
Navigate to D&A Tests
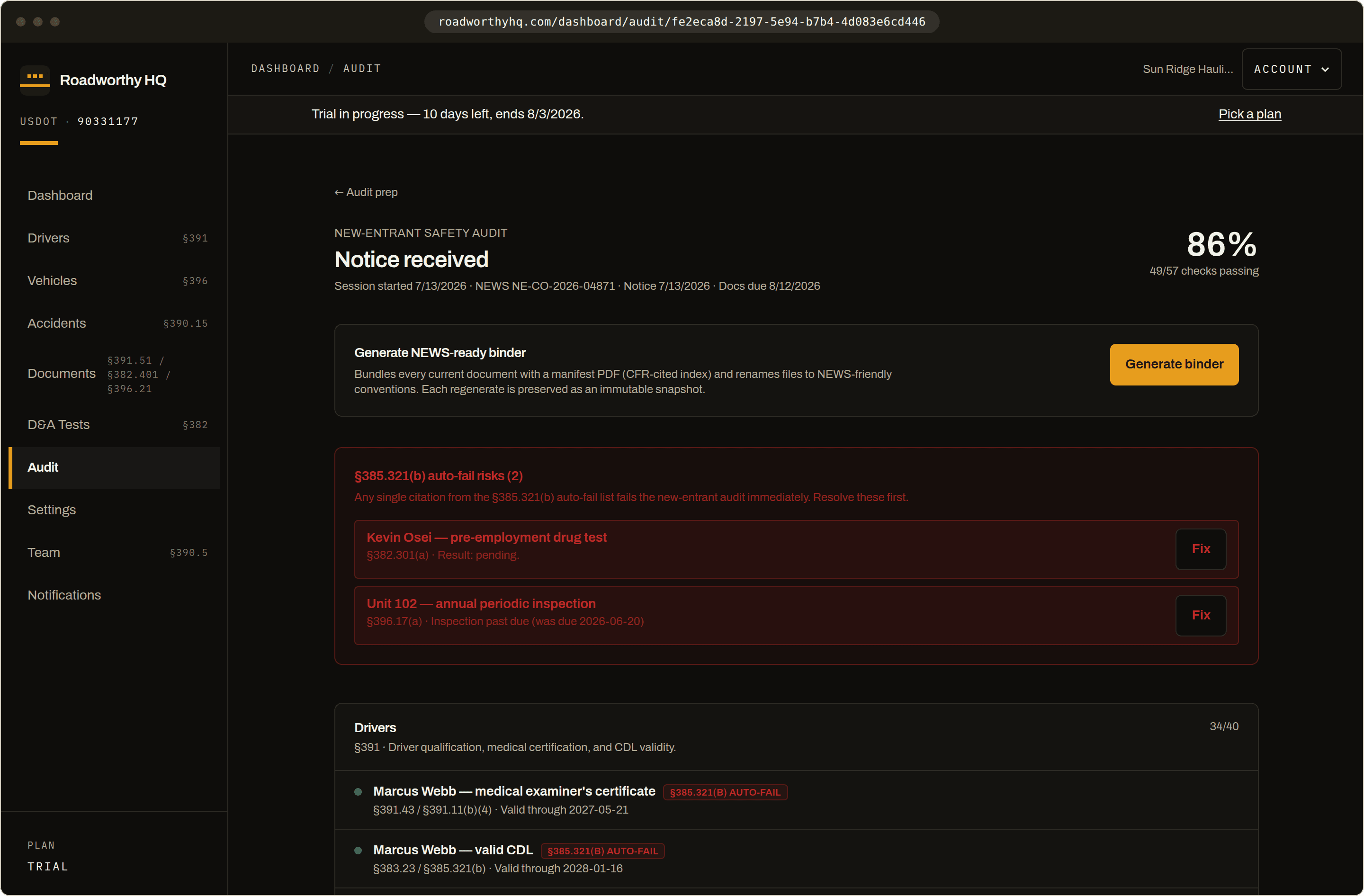(x=115, y=424)
